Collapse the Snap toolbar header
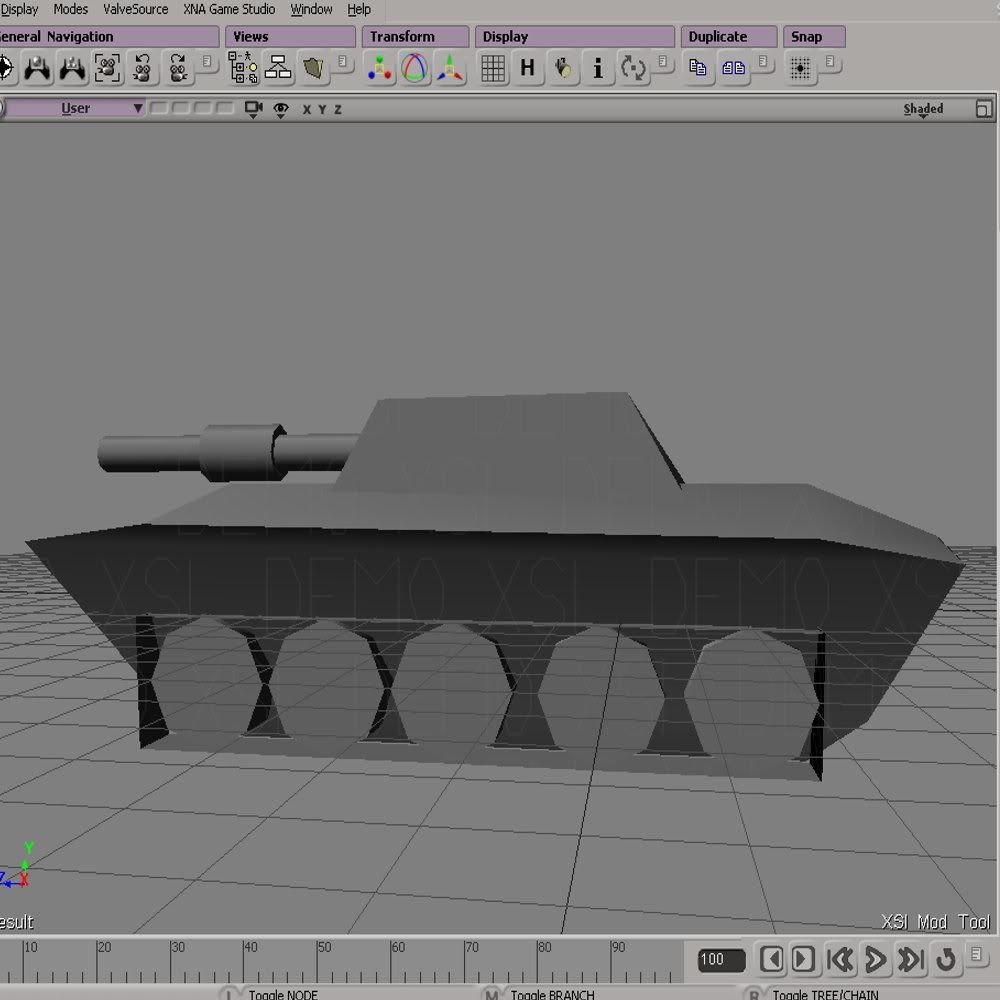This screenshot has height=1000, width=1000. click(x=814, y=36)
